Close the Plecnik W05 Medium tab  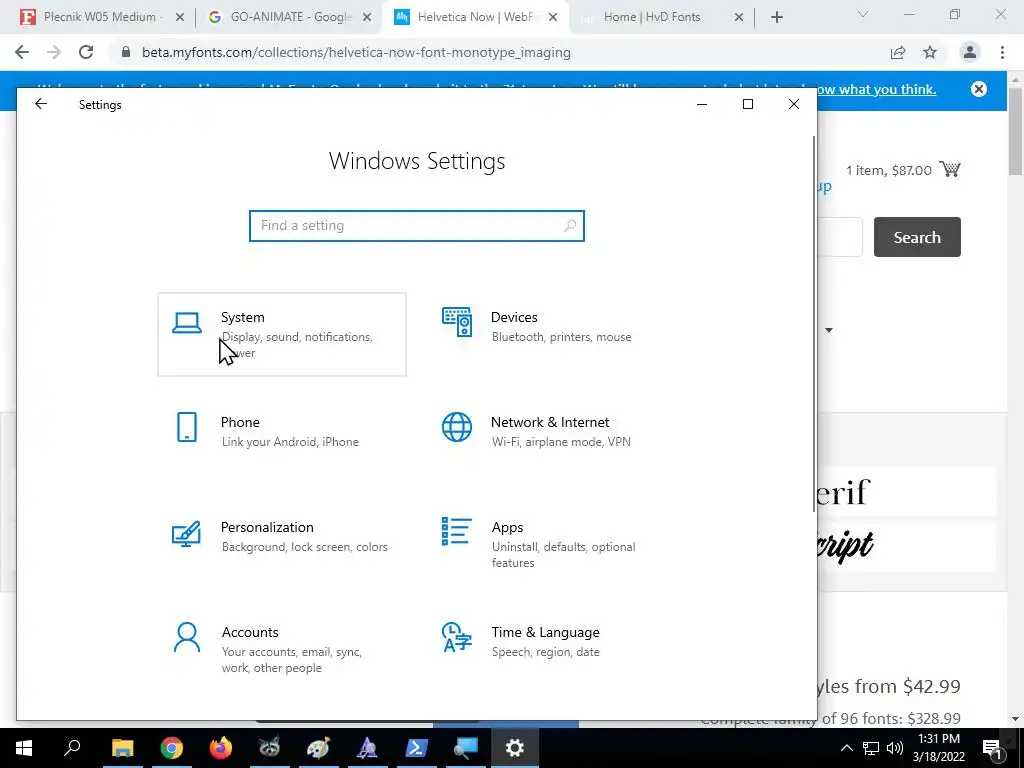tap(180, 17)
